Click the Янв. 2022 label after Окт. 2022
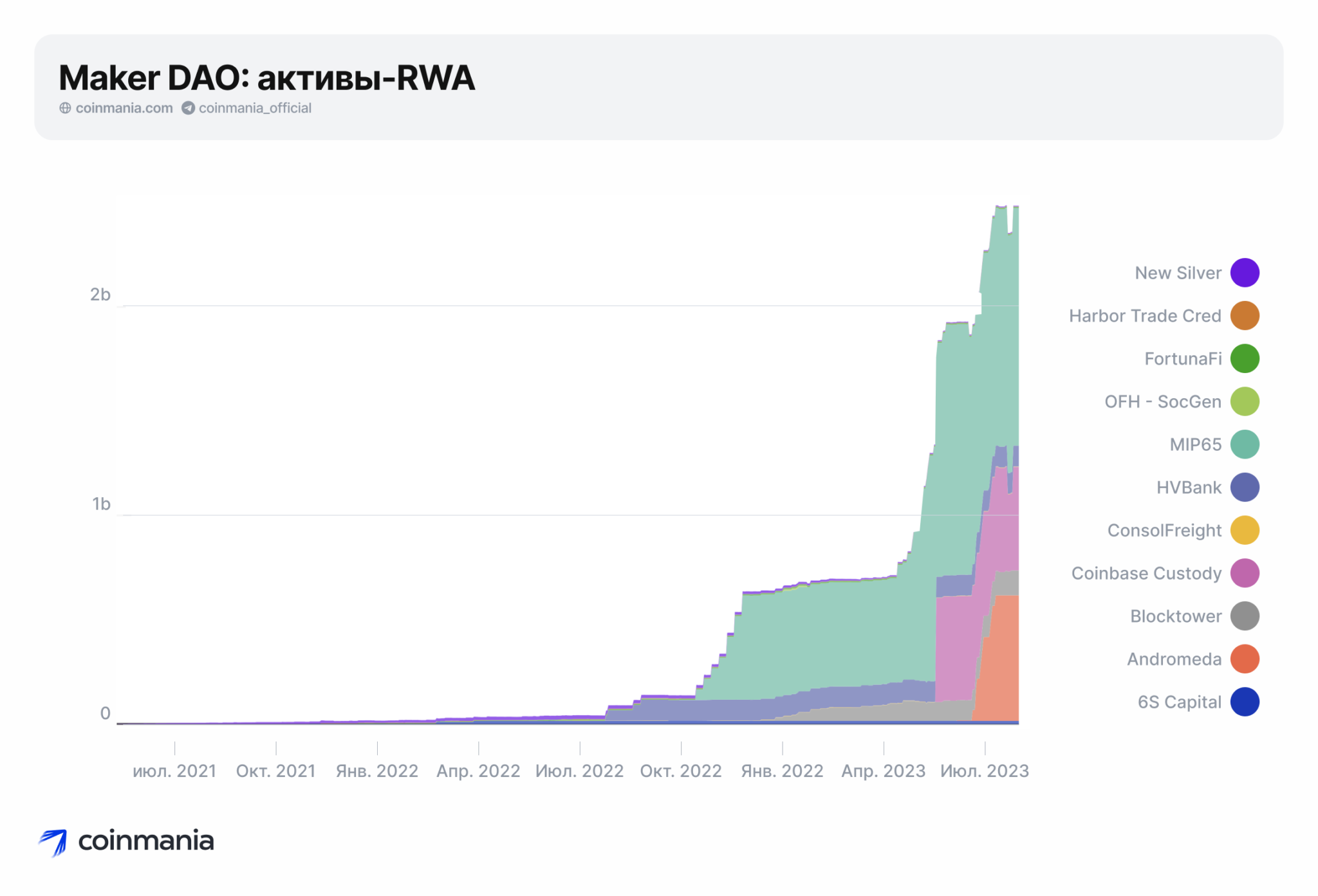 click(x=782, y=771)
